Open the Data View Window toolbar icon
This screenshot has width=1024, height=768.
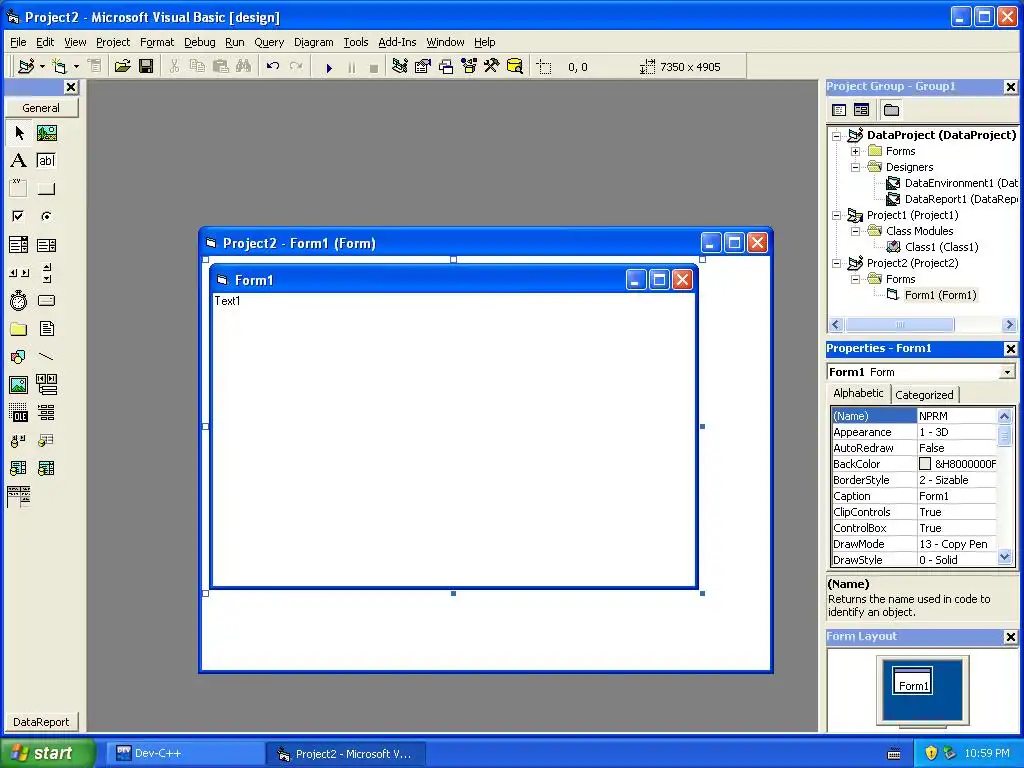(515, 67)
